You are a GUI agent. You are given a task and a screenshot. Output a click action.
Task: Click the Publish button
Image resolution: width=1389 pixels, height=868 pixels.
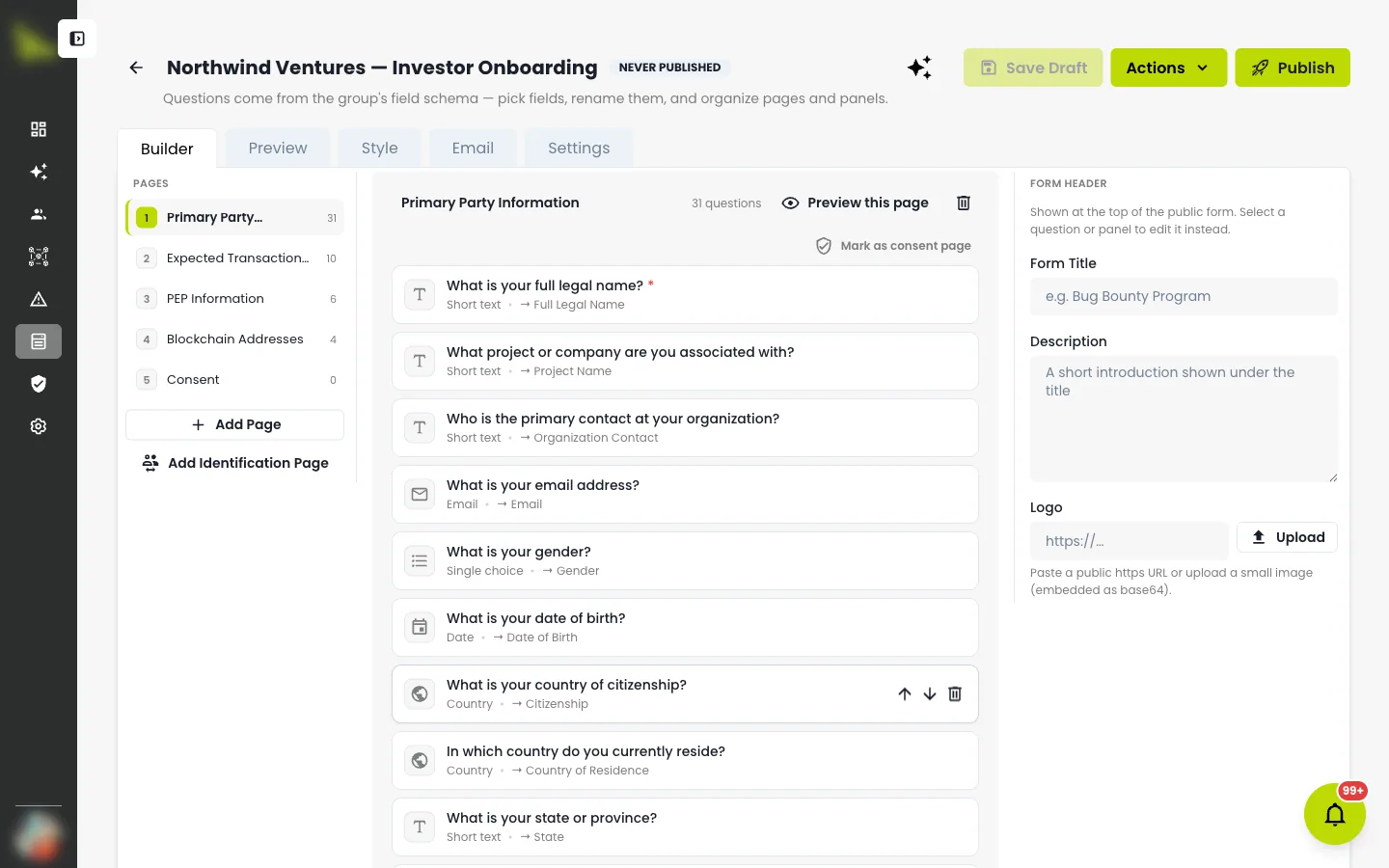(x=1293, y=68)
